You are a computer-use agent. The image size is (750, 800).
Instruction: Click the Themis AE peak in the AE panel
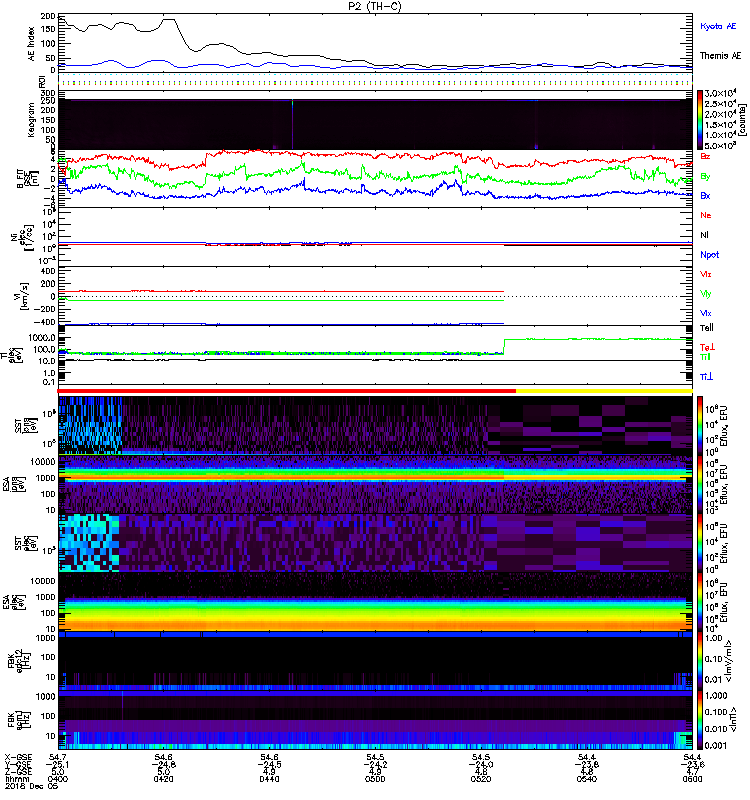click(x=169, y=20)
